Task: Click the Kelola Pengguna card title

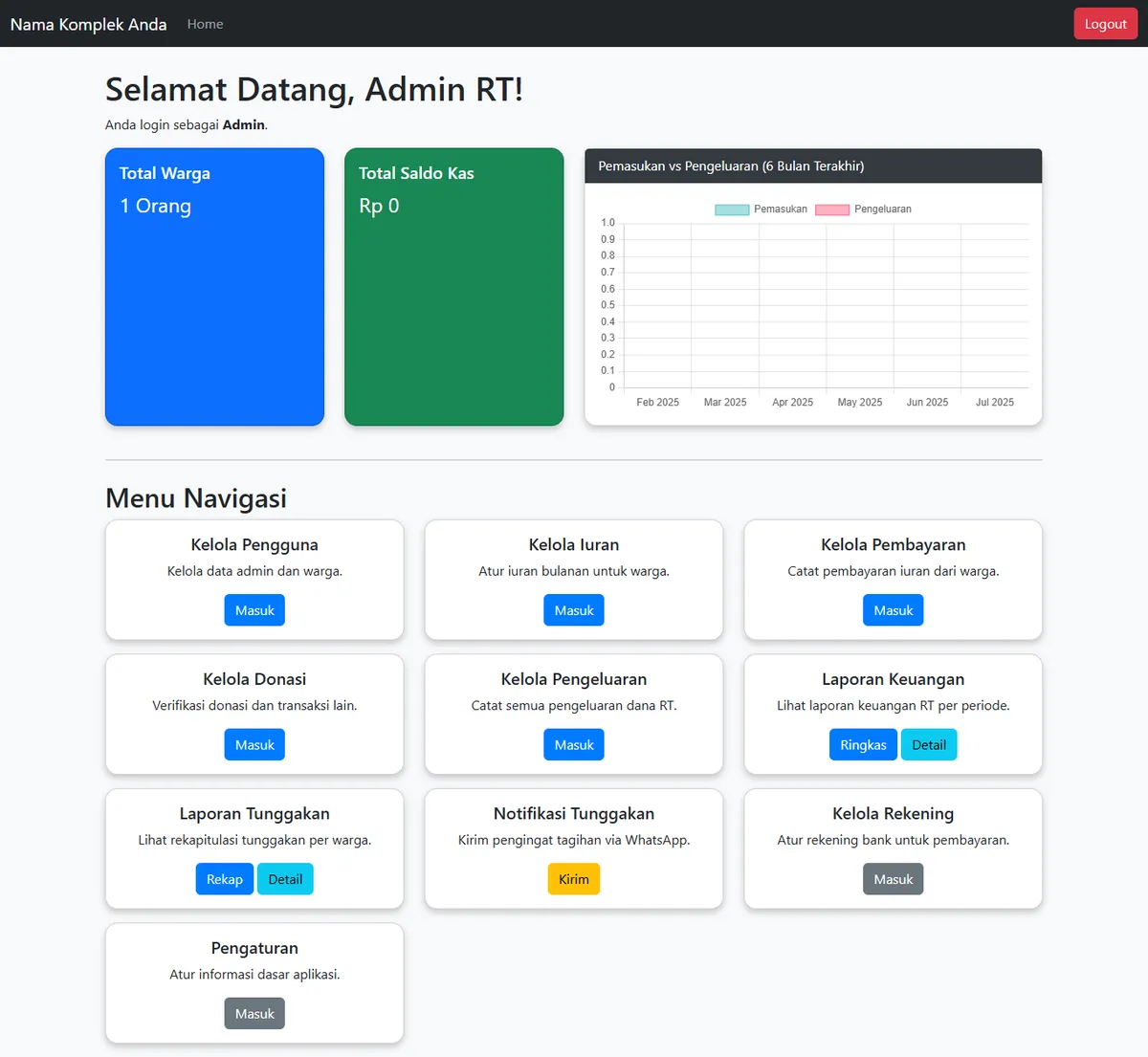Action: (254, 545)
